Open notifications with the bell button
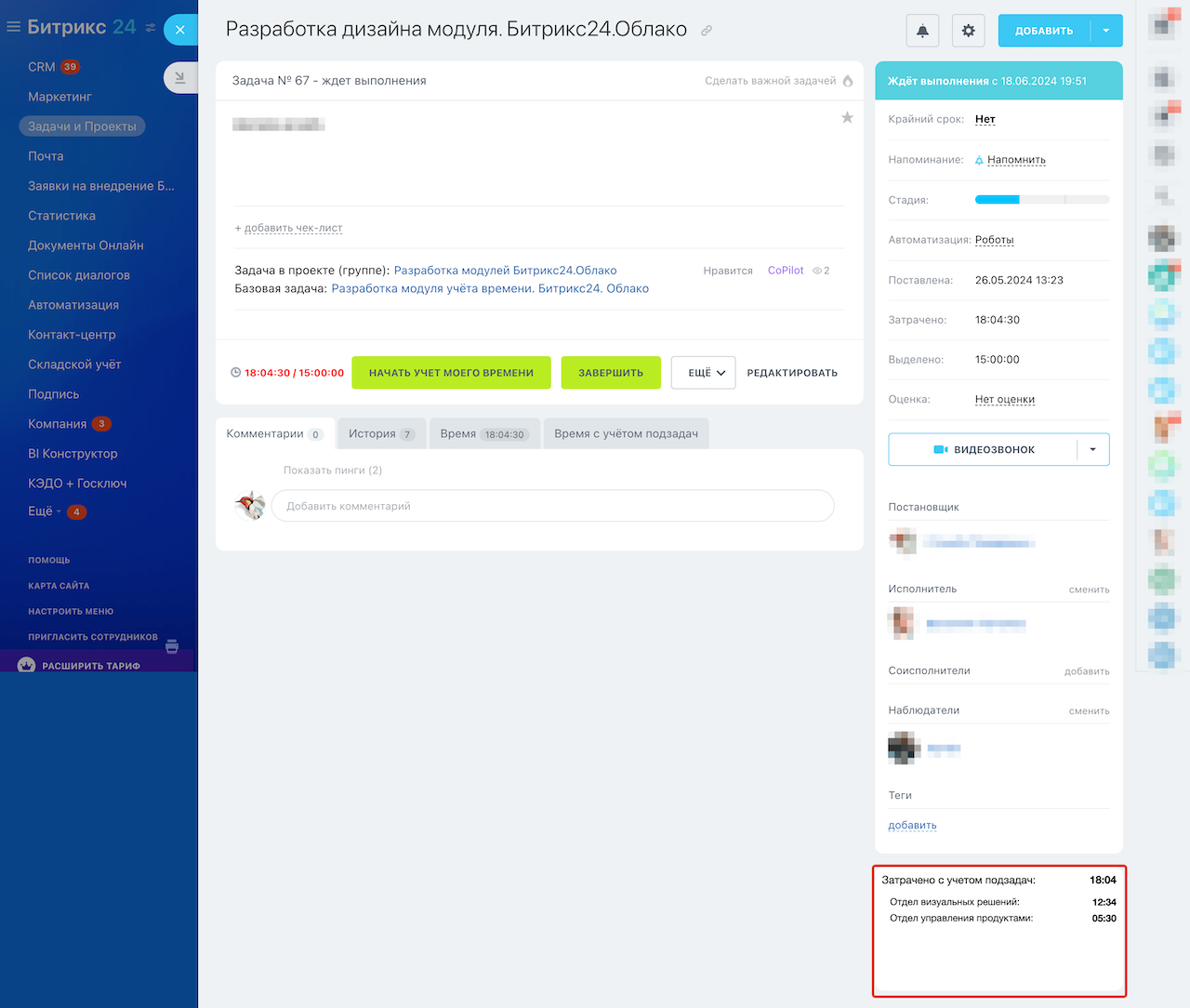Screen dimensions: 1190x1008 point(922,31)
